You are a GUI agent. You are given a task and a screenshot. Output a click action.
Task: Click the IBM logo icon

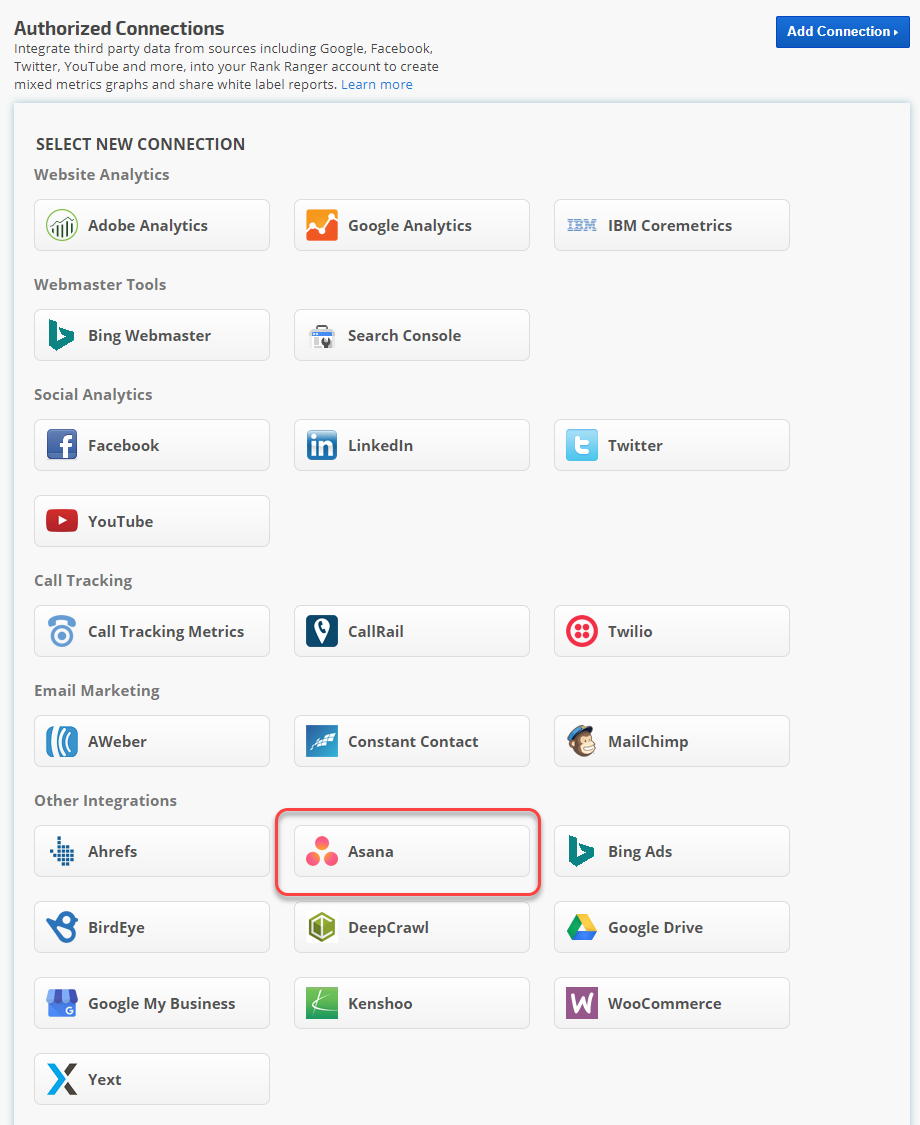(581, 225)
